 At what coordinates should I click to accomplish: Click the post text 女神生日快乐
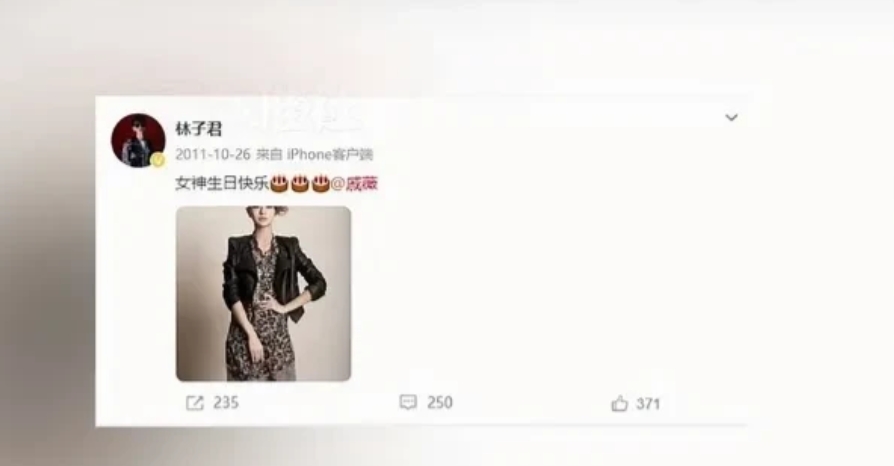(x=222, y=184)
